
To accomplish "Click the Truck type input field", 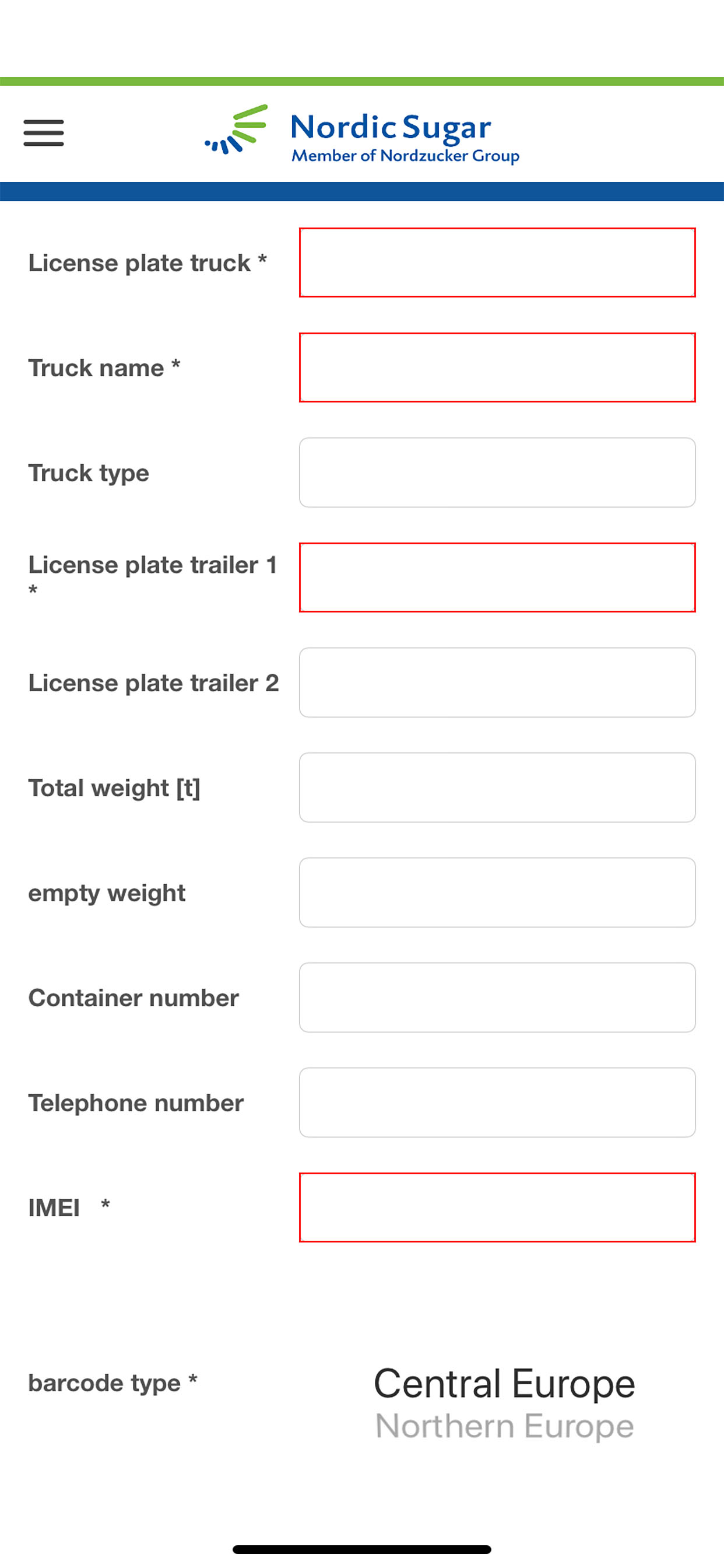I will (x=497, y=473).
